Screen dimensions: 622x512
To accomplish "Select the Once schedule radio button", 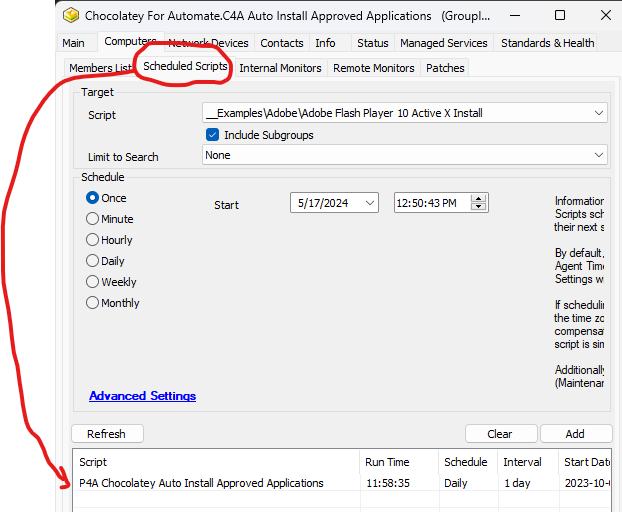I will pyautogui.click(x=93, y=198).
